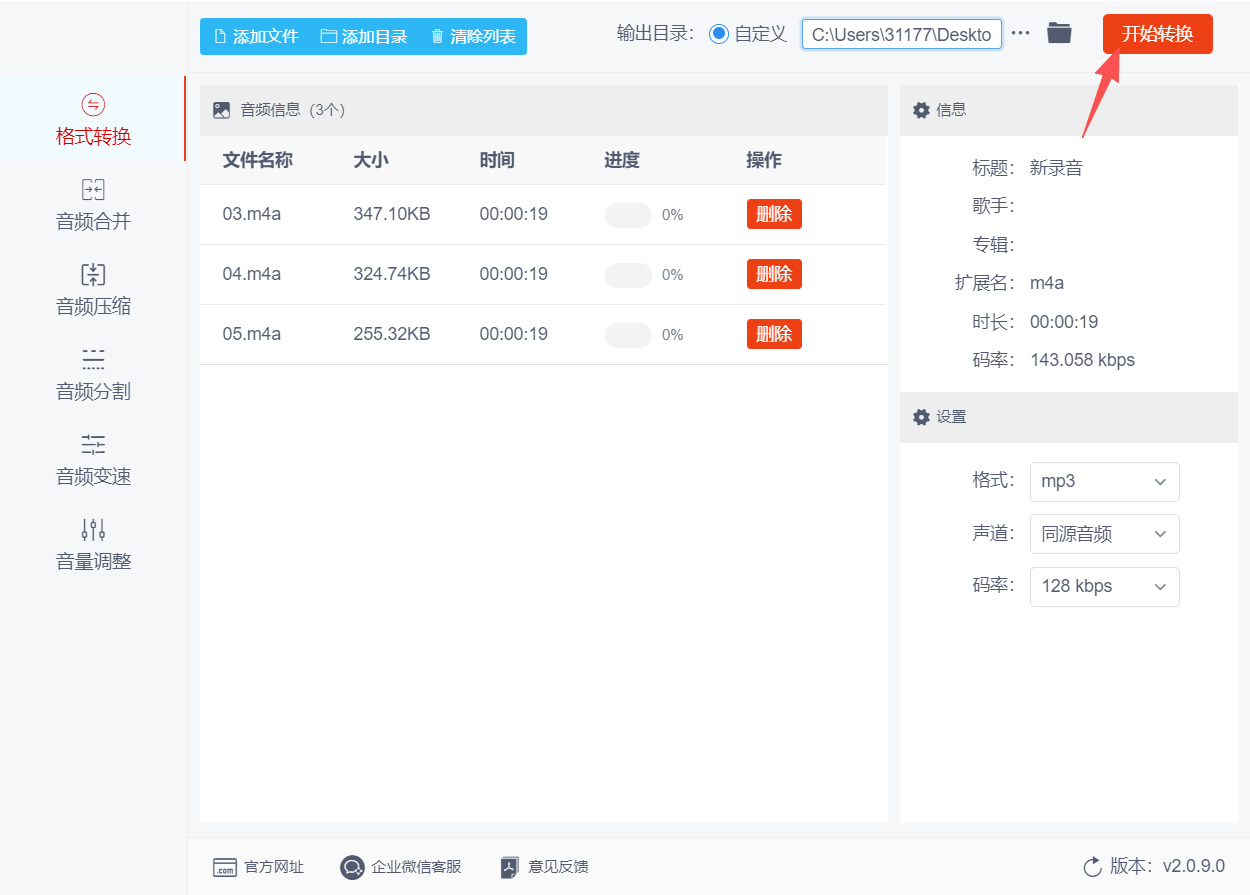
Task: Open the 音量调整 volume adjust tab
Action: coord(93,545)
